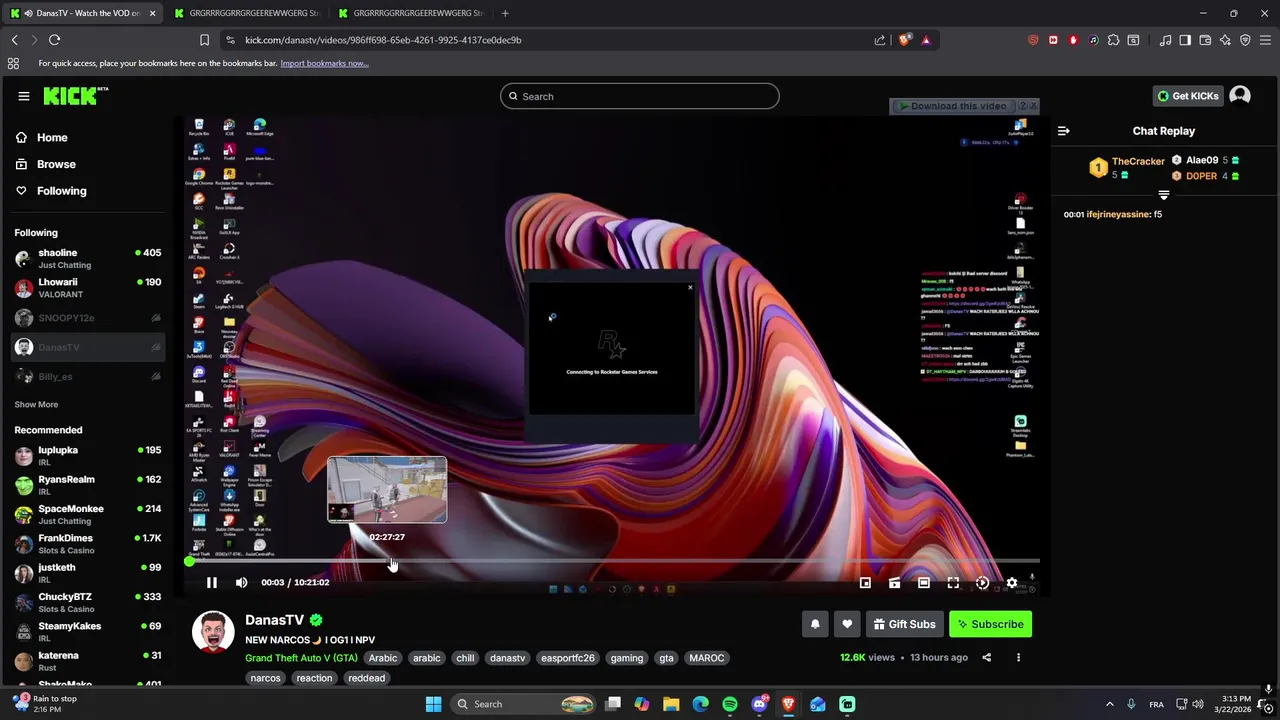Click the Download this video button

952,106
